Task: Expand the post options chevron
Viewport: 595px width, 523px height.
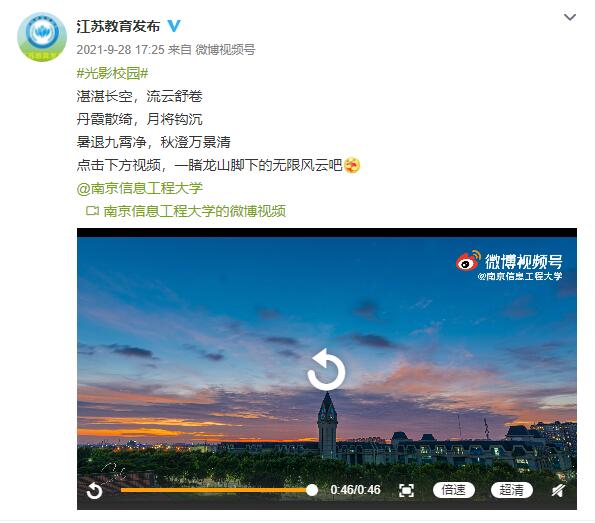Action: click(570, 17)
